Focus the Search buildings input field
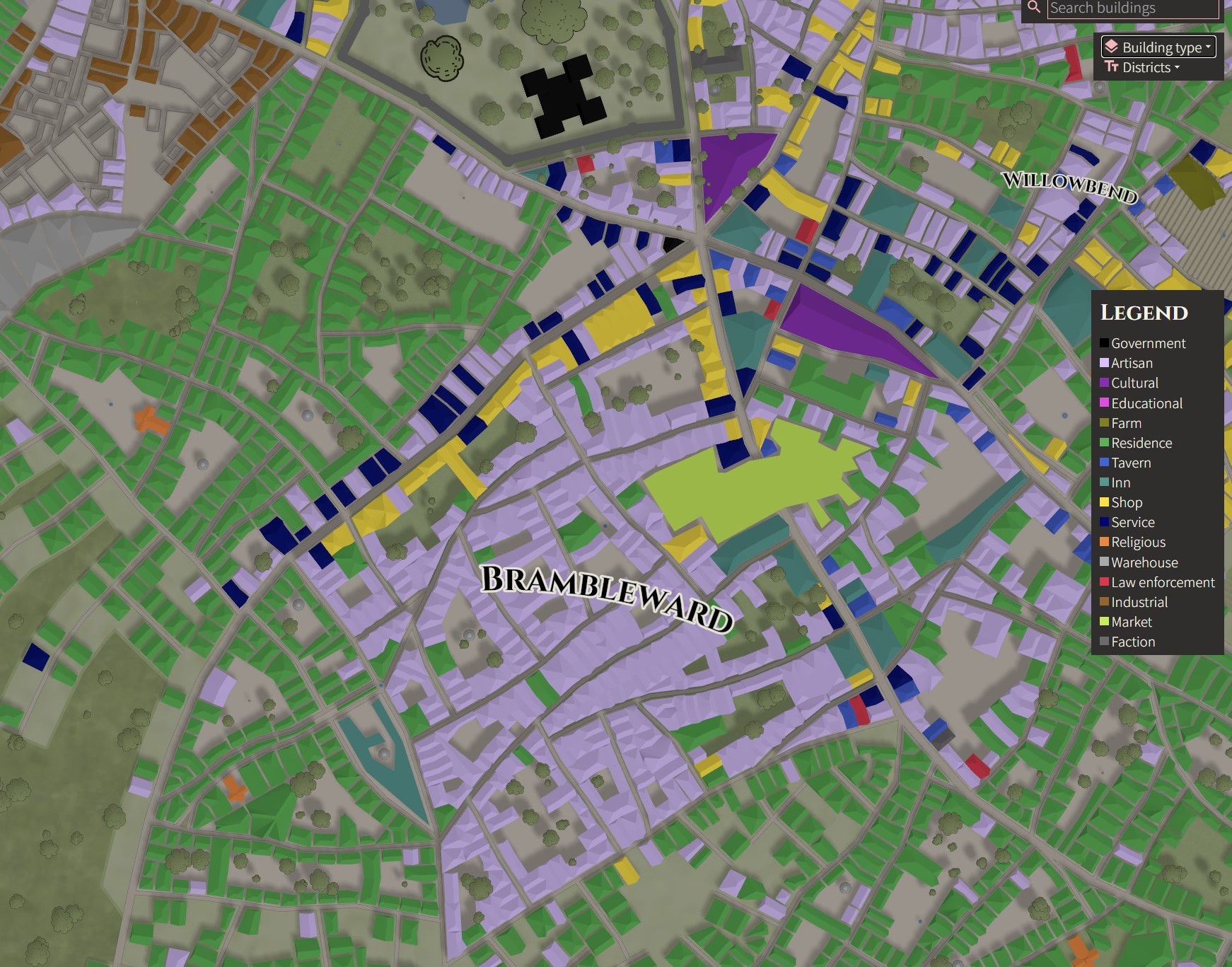 click(1132, 8)
